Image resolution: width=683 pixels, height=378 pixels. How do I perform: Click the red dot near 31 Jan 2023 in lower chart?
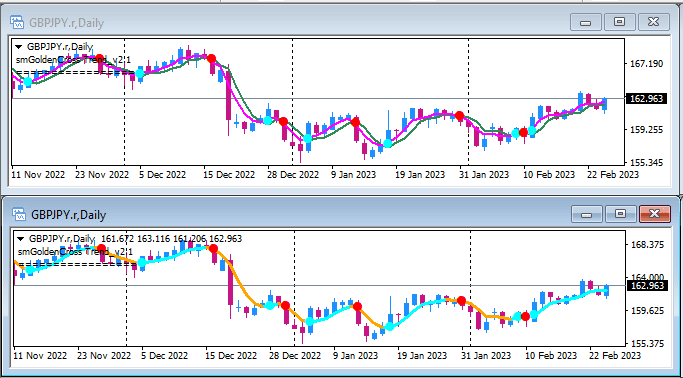(461, 301)
